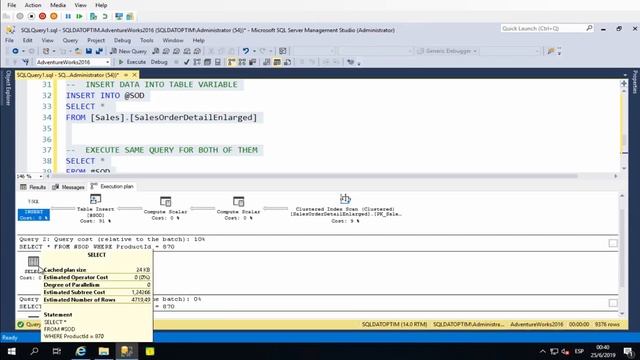Click the Quick Launch search magnifier icon
This screenshot has width=640, height=360.
tap(589, 28)
